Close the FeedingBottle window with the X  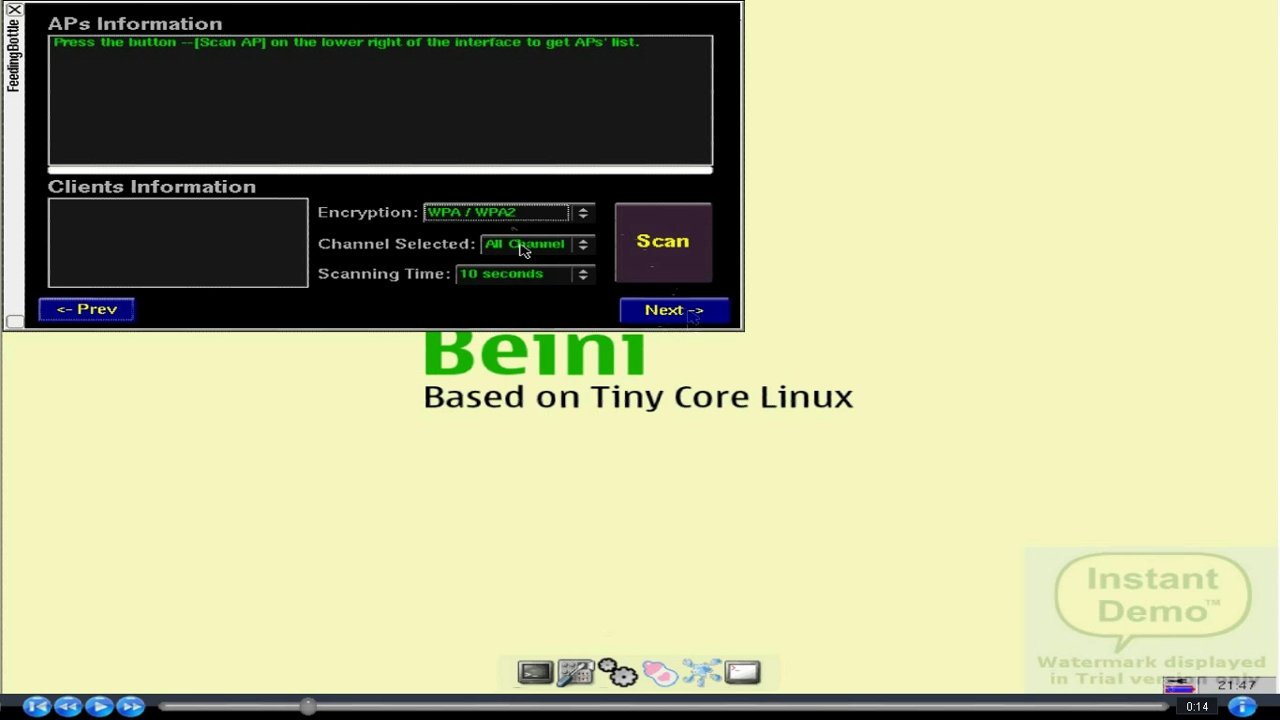[x=14, y=10]
